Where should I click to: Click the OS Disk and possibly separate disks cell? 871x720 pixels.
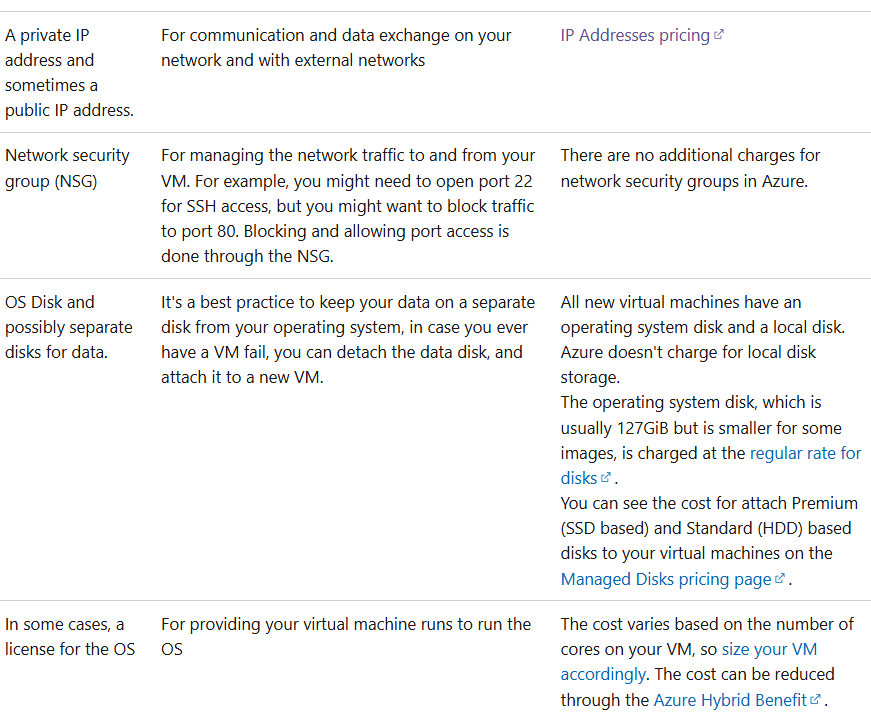tap(69, 327)
